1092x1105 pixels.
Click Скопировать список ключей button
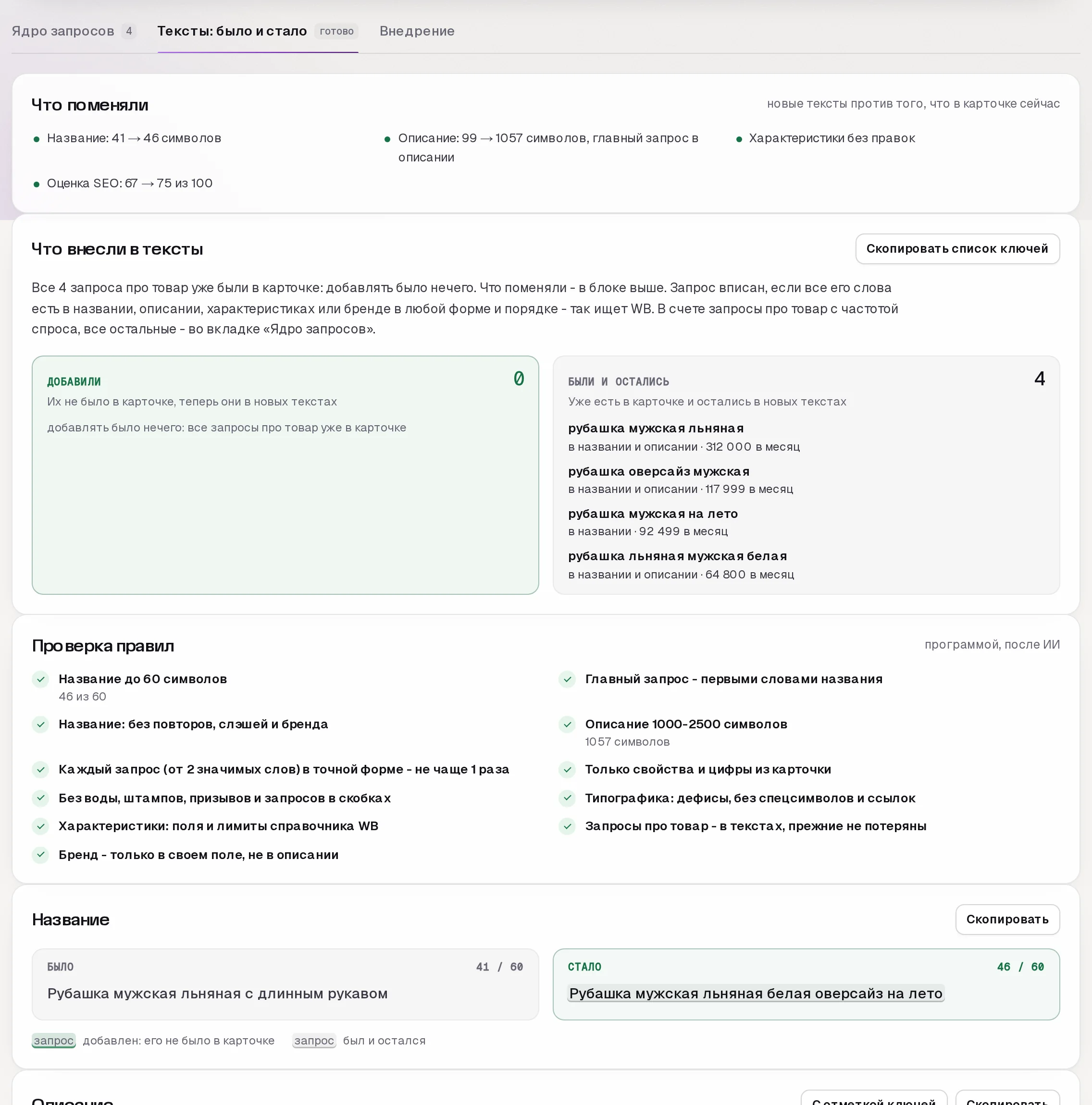point(957,249)
